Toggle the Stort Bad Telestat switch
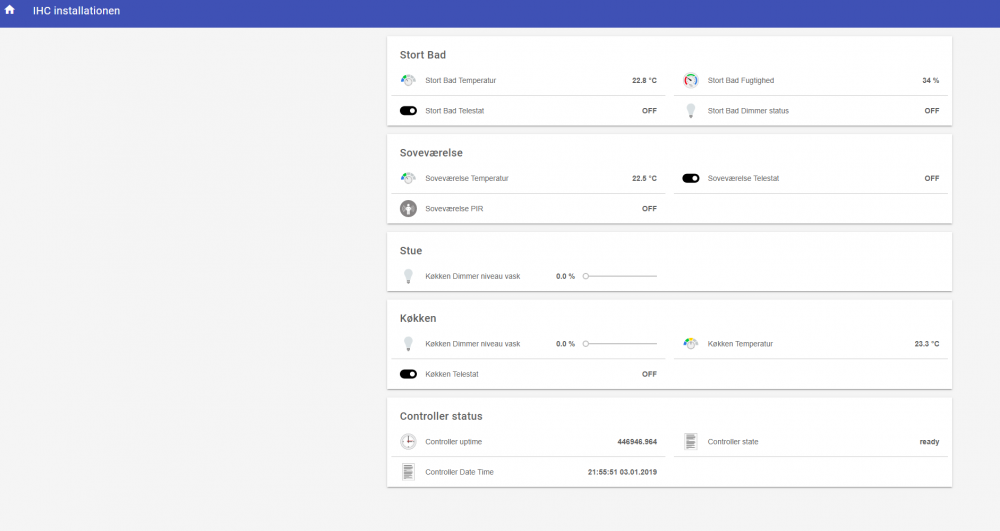The height and width of the screenshot is (531, 1000). 408,111
